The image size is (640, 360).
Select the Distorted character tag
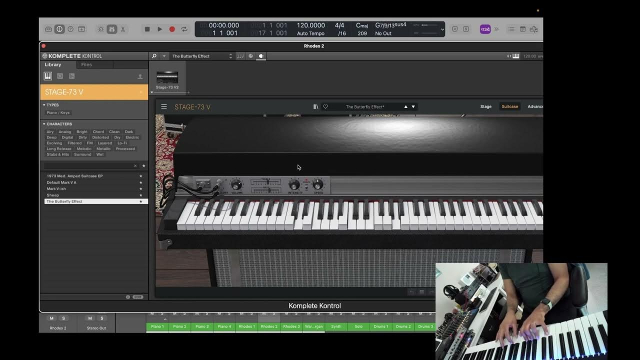[100, 138]
